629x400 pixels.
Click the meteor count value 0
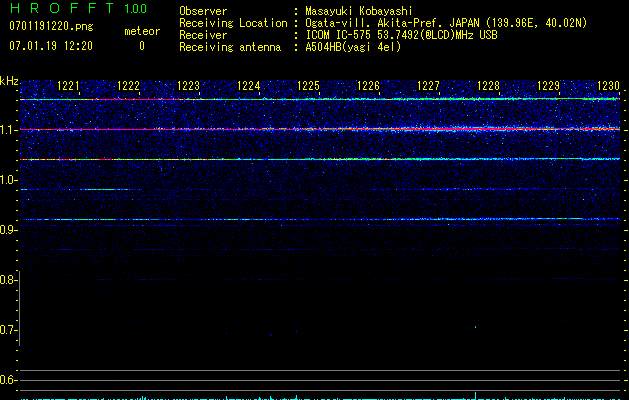[141, 46]
